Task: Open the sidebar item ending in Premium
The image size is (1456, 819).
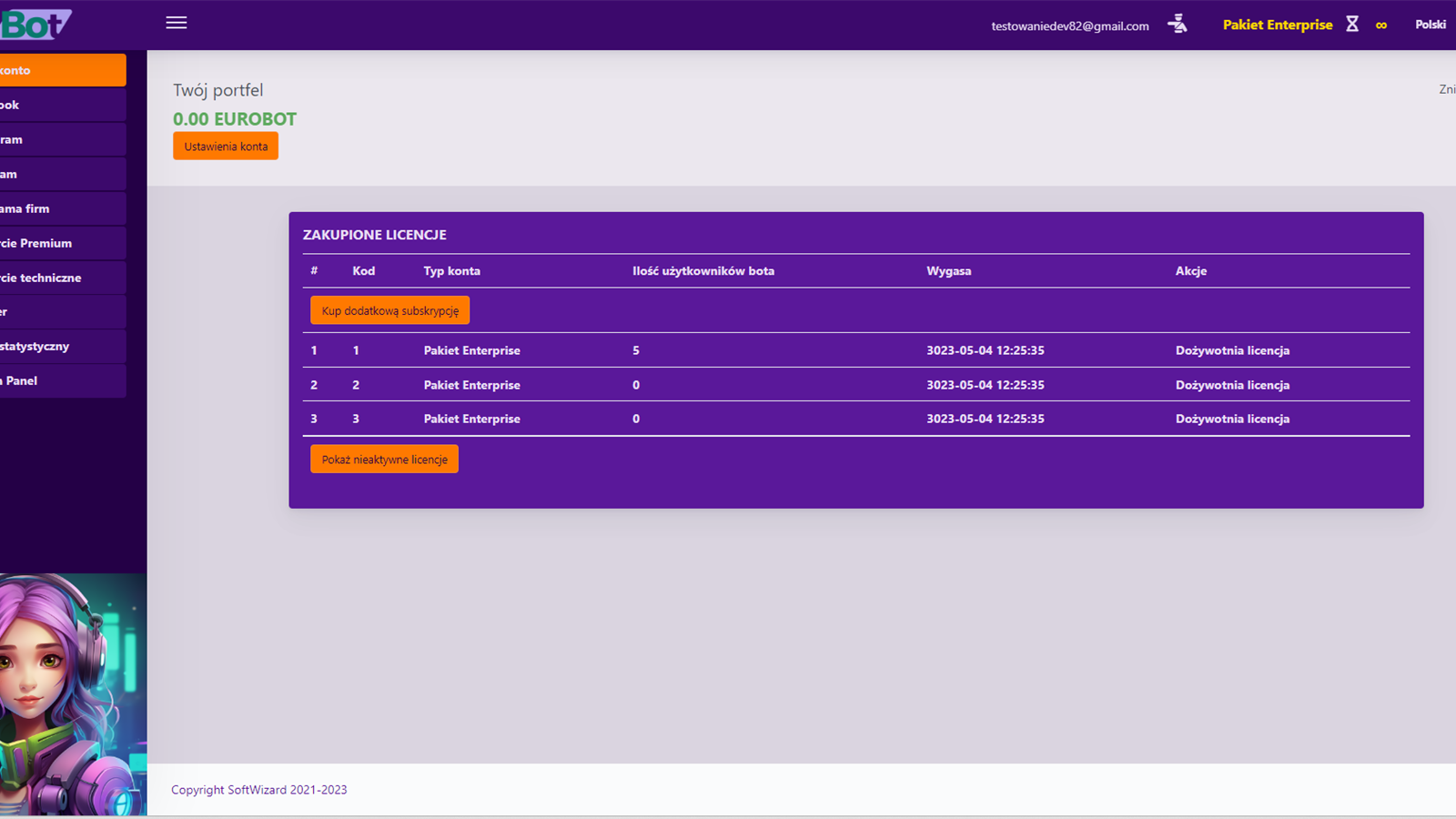Action: click(x=62, y=243)
